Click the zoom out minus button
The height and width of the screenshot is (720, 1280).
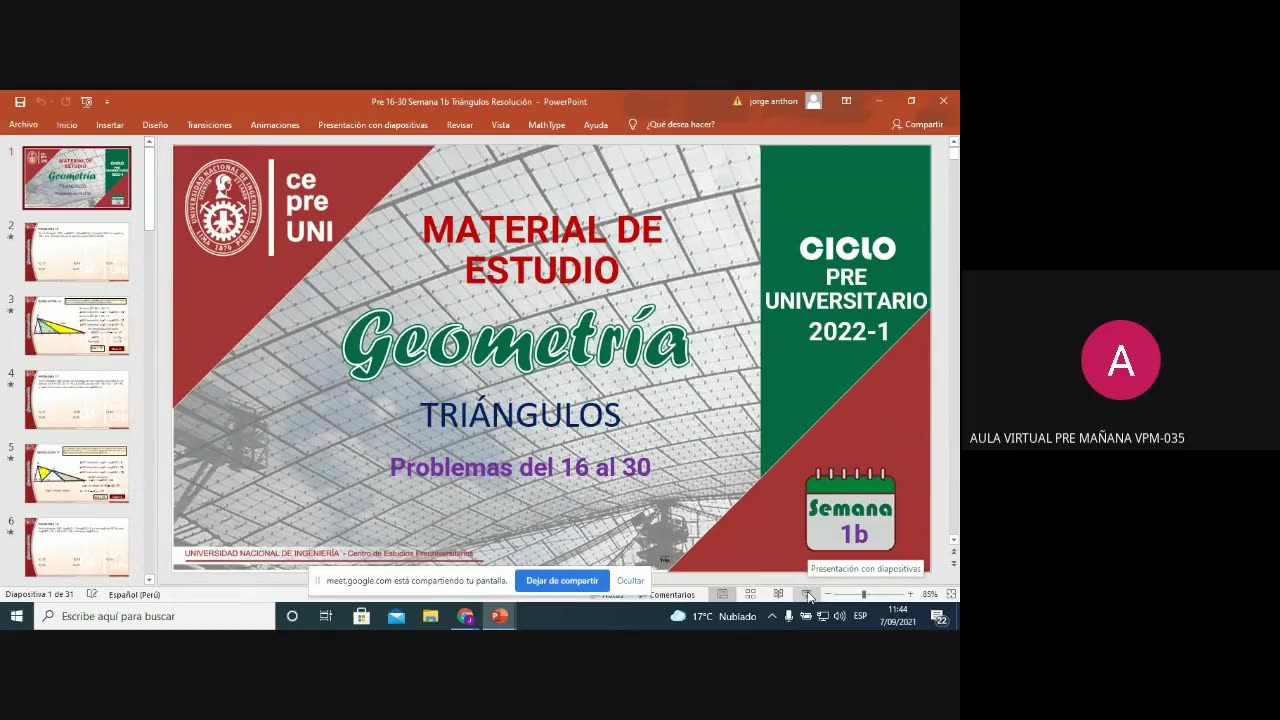[827, 594]
